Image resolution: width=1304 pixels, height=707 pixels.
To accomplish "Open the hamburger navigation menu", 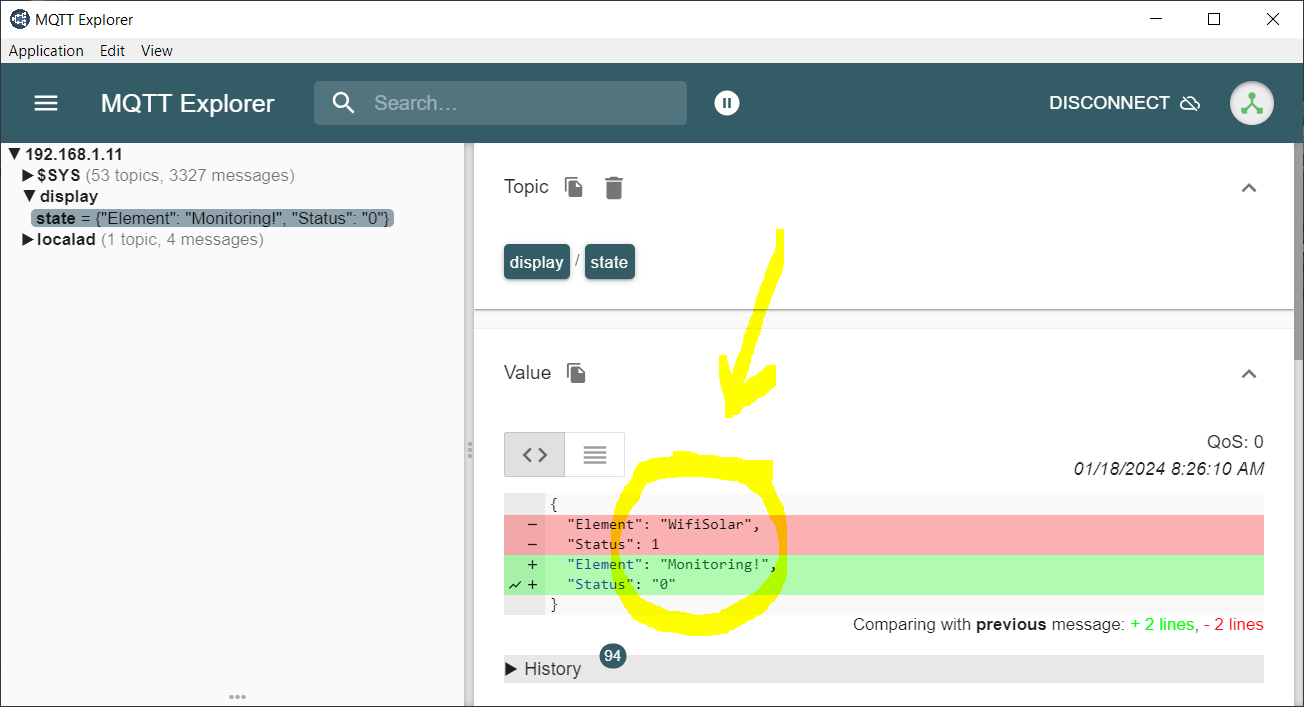I will pyautogui.click(x=46, y=103).
